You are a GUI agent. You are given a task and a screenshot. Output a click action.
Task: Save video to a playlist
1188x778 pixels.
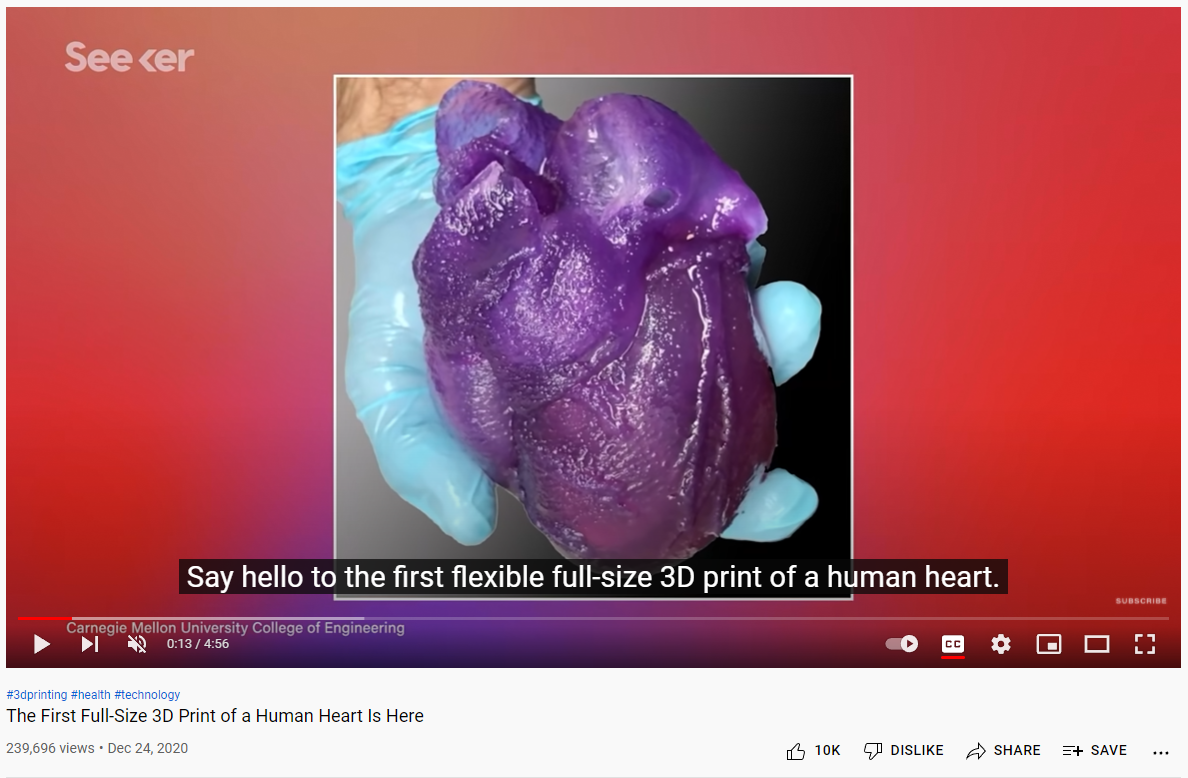1095,751
